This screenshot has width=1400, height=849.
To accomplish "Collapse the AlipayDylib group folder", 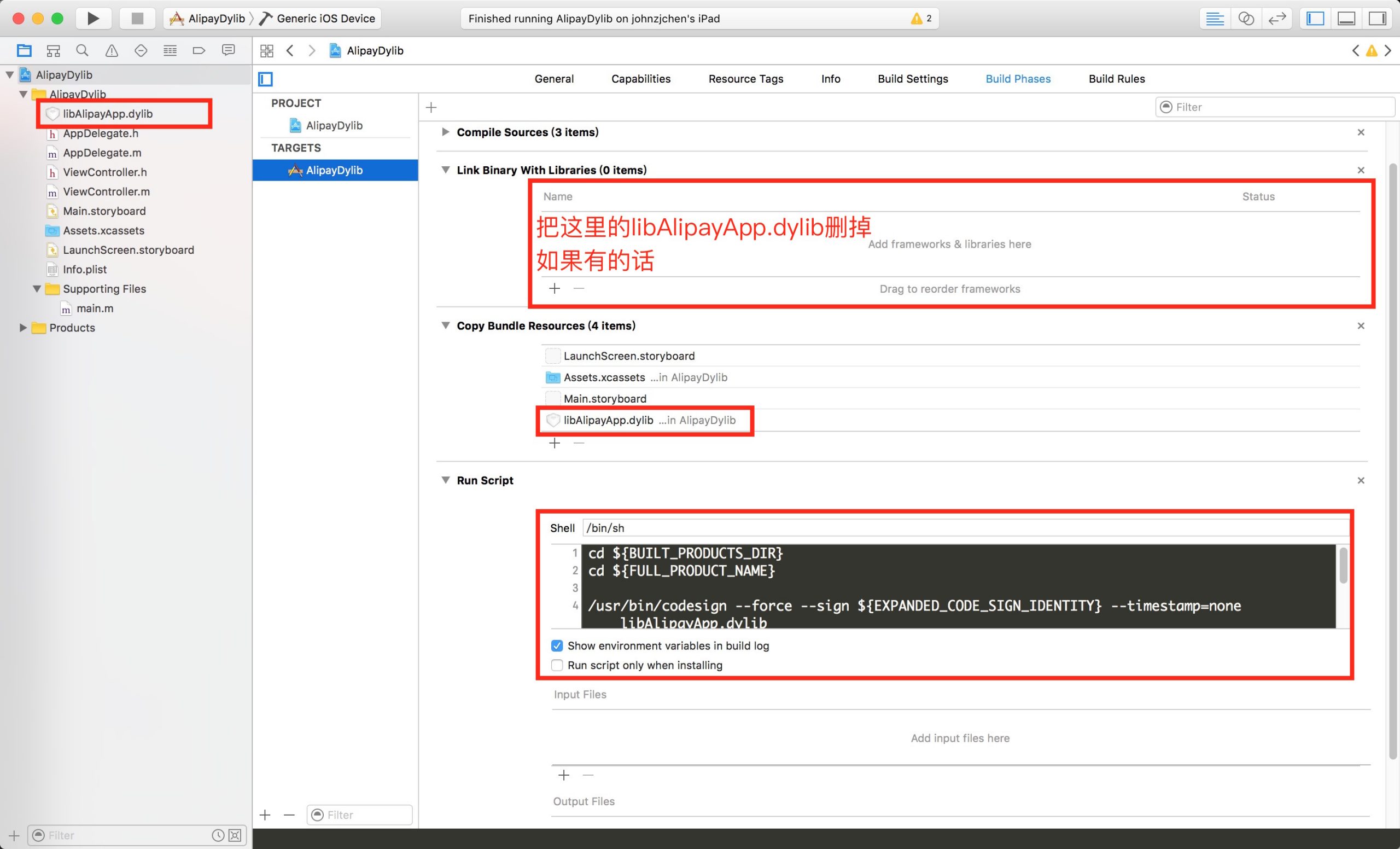I will coord(24,94).
